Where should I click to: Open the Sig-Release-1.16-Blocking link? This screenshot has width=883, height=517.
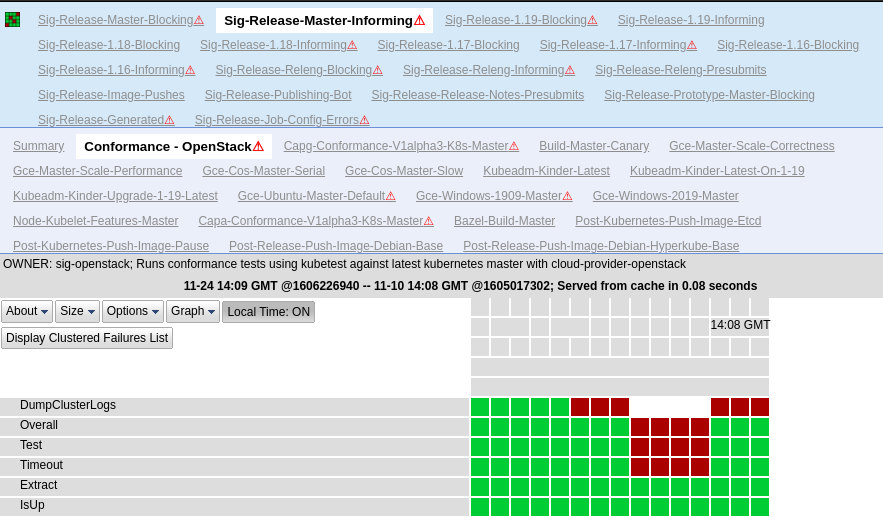pyautogui.click(x=788, y=45)
